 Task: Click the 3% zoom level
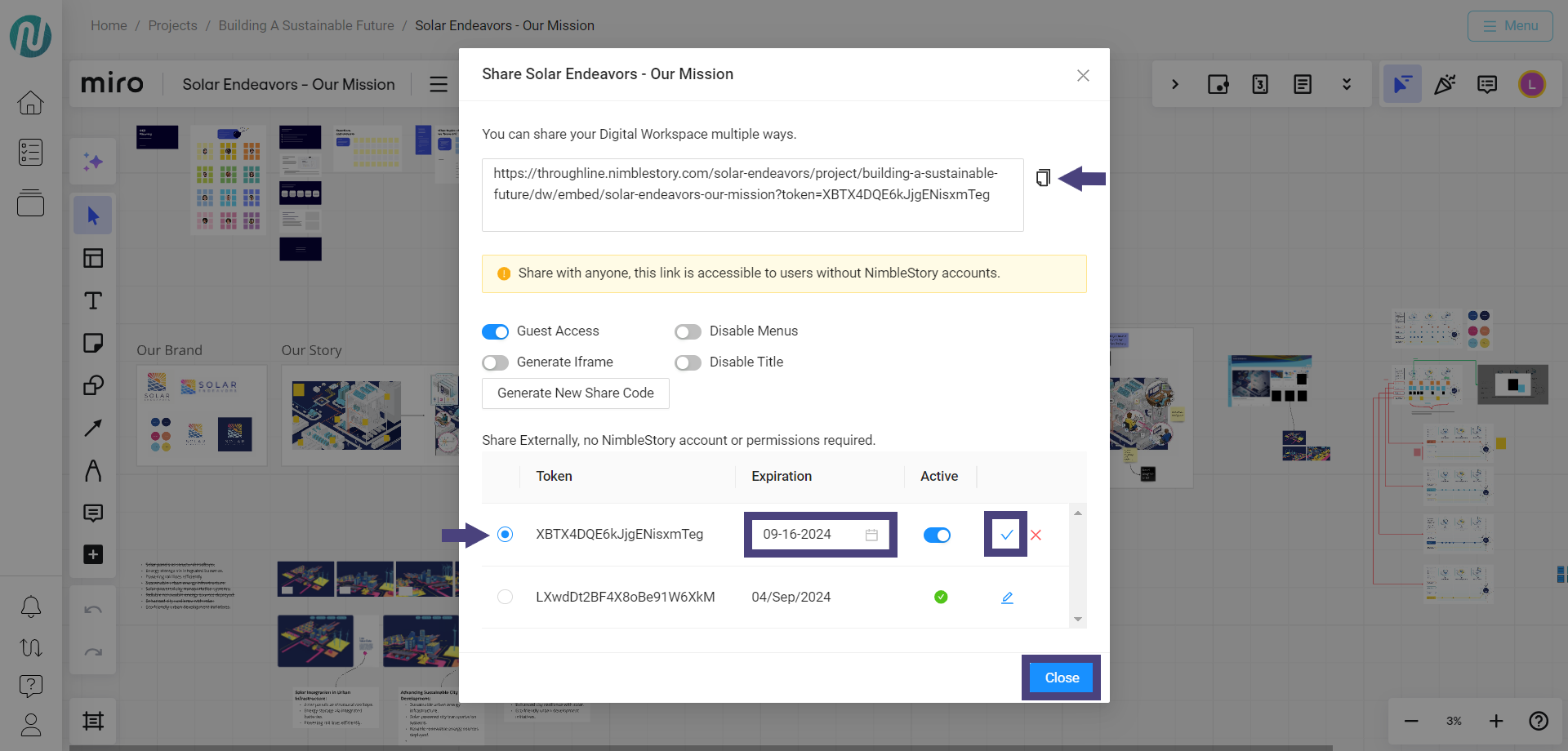[1454, 721]
